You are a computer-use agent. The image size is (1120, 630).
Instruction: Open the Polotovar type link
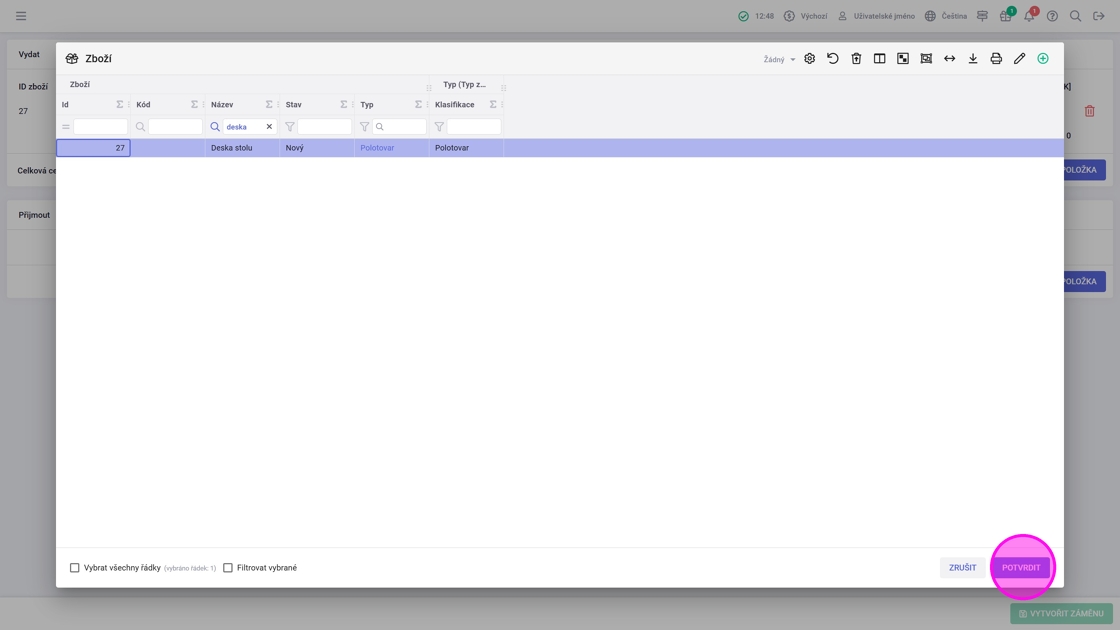tap(377, 148)
